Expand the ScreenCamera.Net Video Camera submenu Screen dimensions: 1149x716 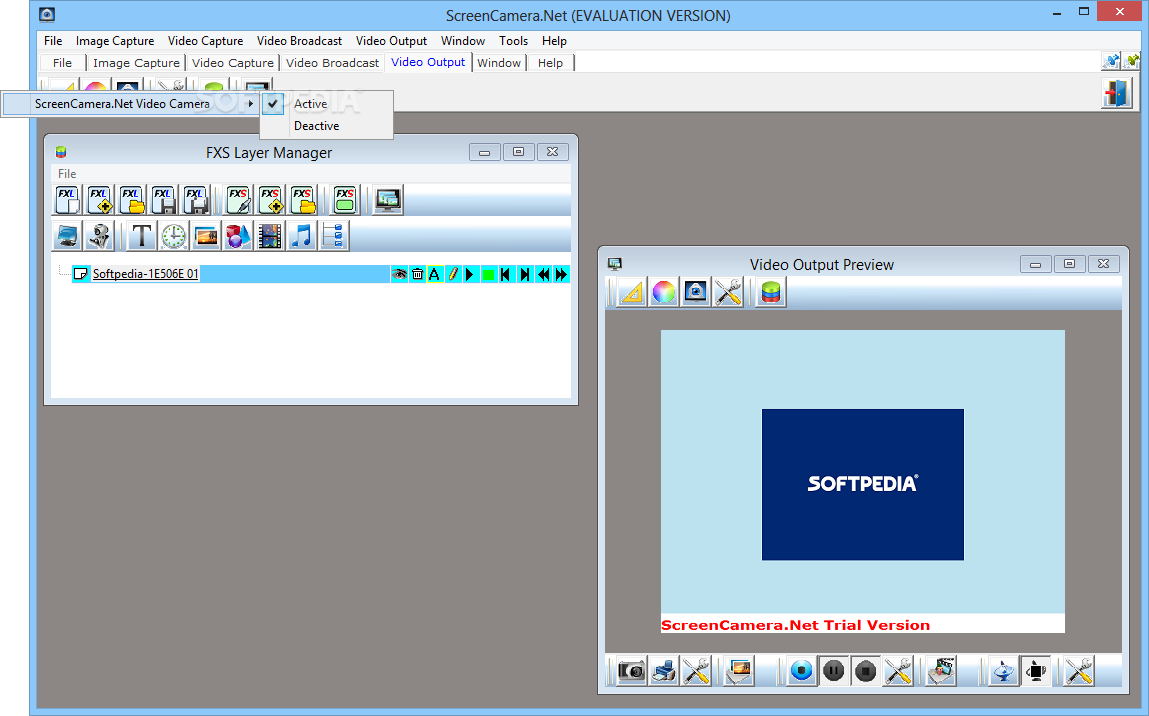point(130,104)
